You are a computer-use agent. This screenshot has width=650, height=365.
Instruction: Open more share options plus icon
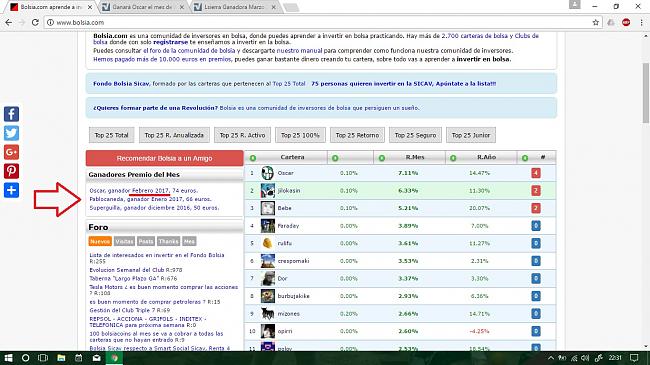click(x=11, y=190)
